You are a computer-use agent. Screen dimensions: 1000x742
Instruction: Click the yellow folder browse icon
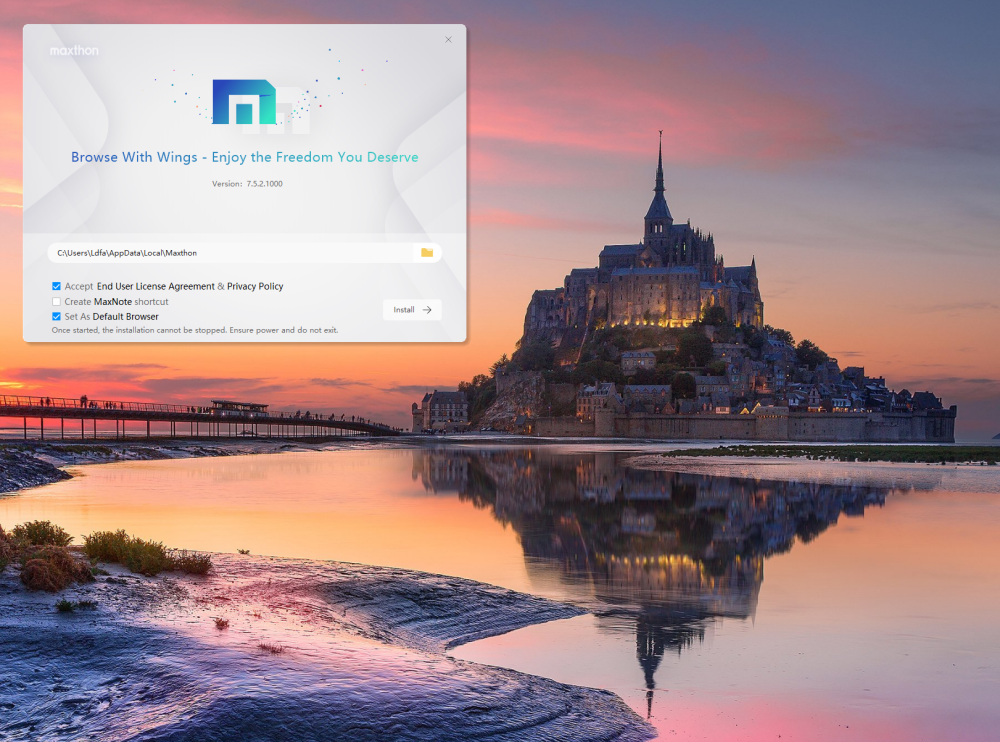coord(427,253)
